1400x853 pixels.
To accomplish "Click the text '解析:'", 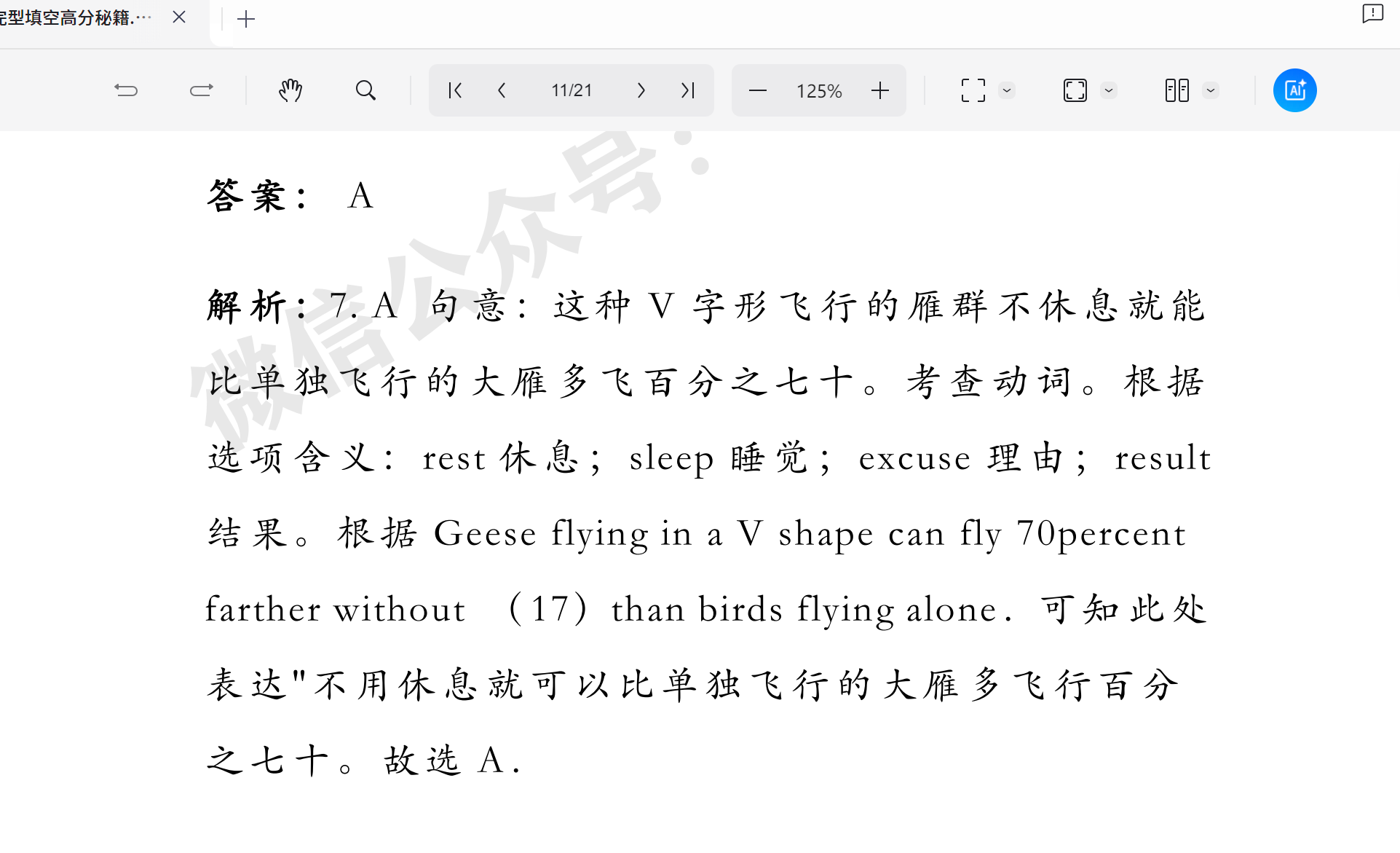I will click(258, 306).
